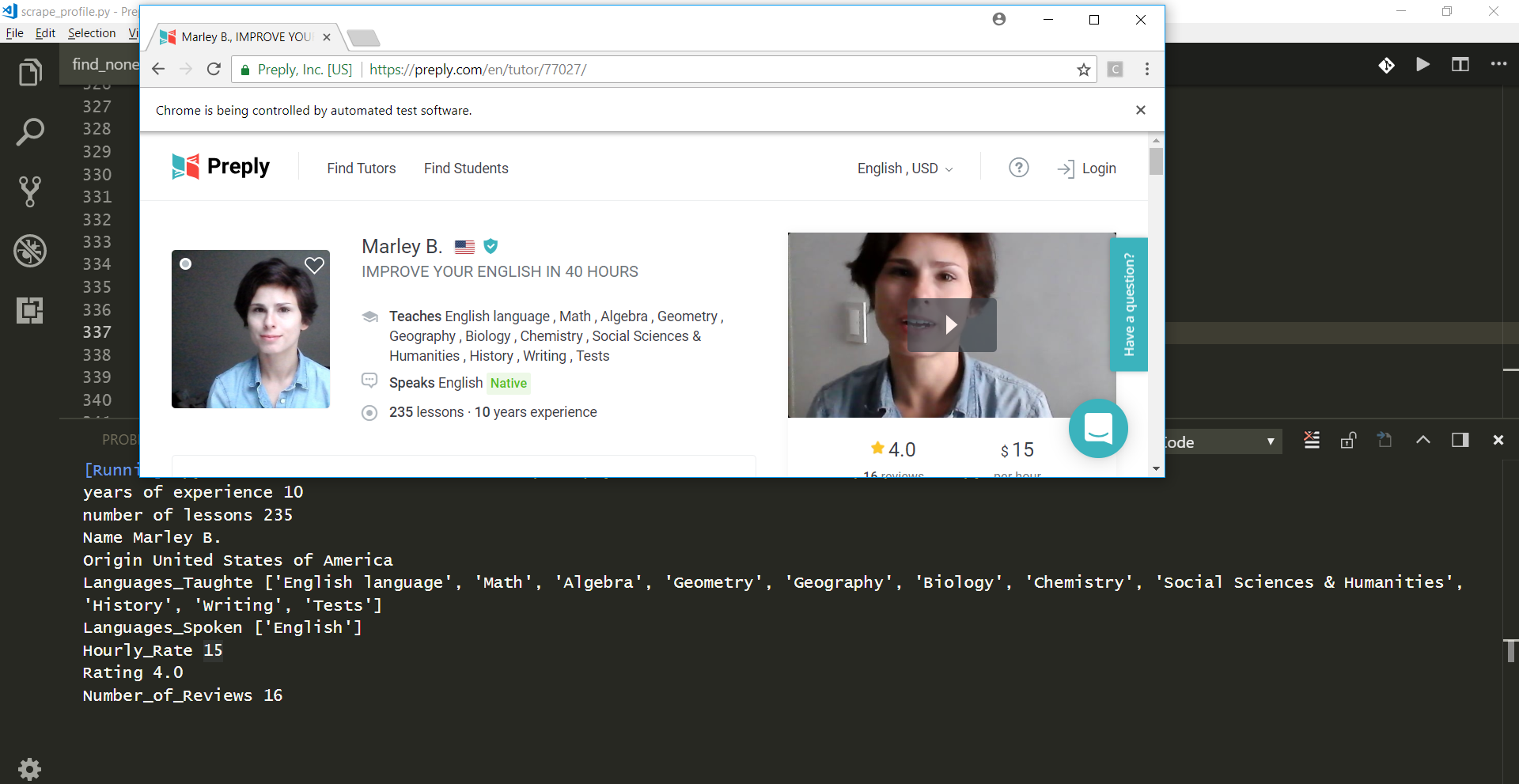The image size is (1519, 784).
Task: Click the 'Hourly_Rate 15' output line
Action: [153, 650]
